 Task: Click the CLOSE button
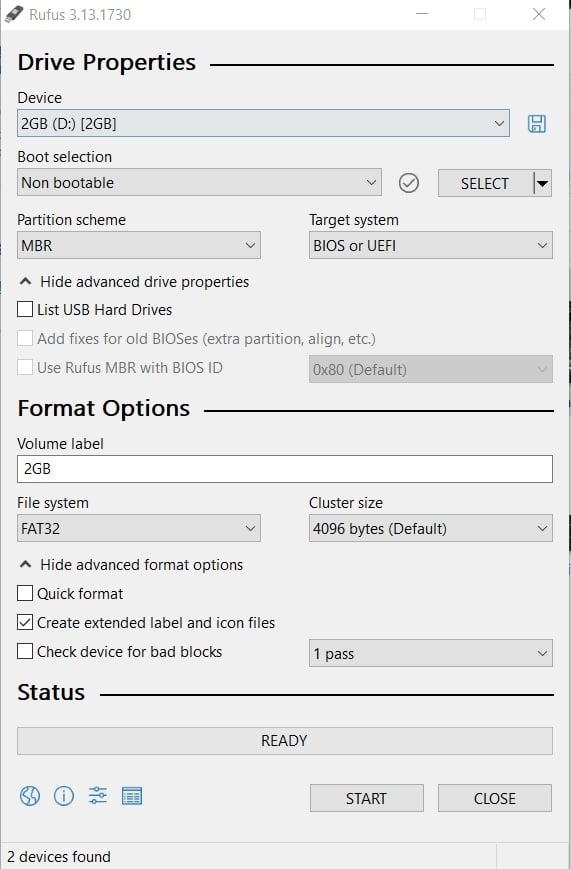[x=494, y=798]
